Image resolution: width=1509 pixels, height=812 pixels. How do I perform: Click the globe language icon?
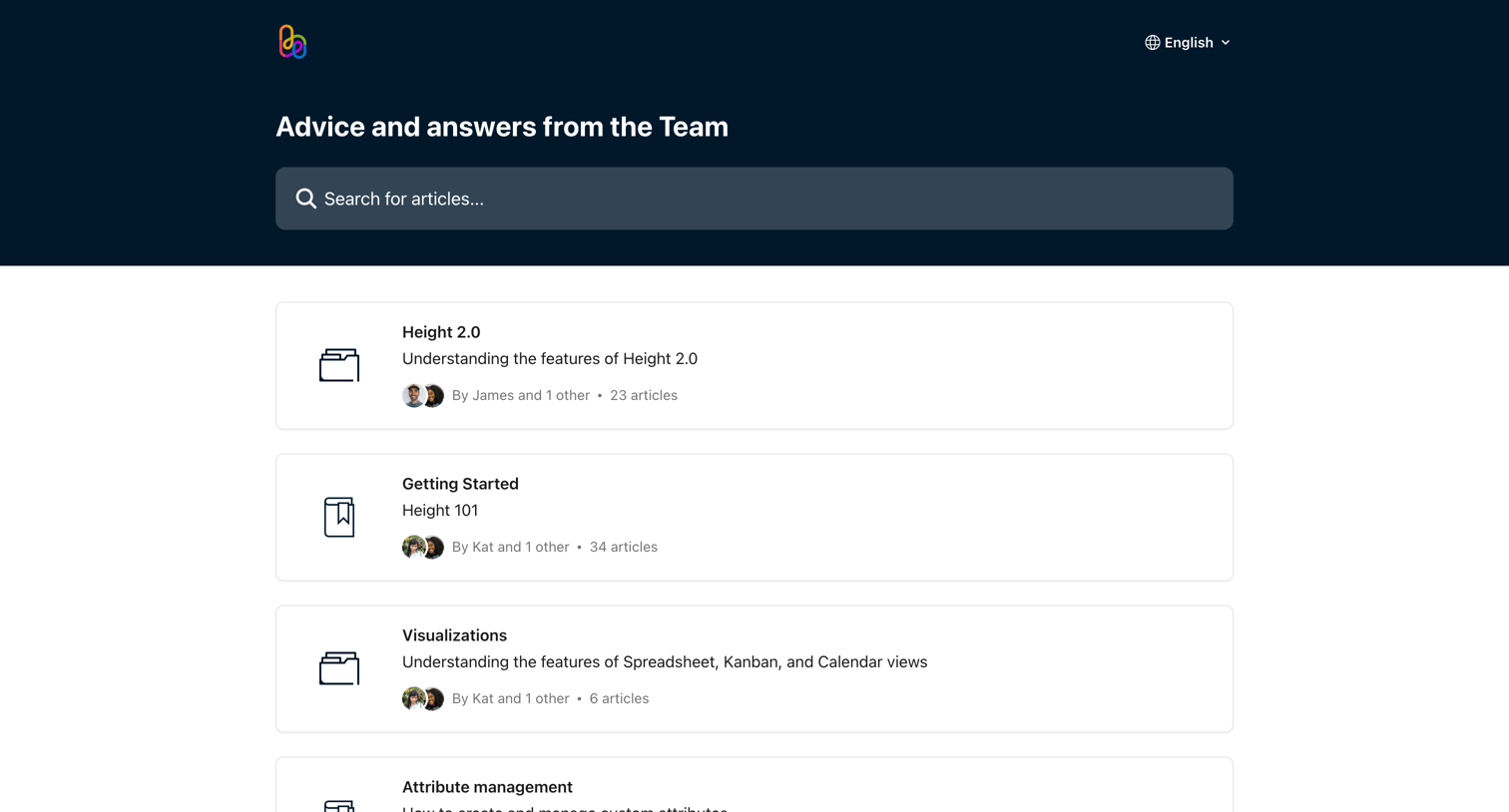tap(1152, 43)
